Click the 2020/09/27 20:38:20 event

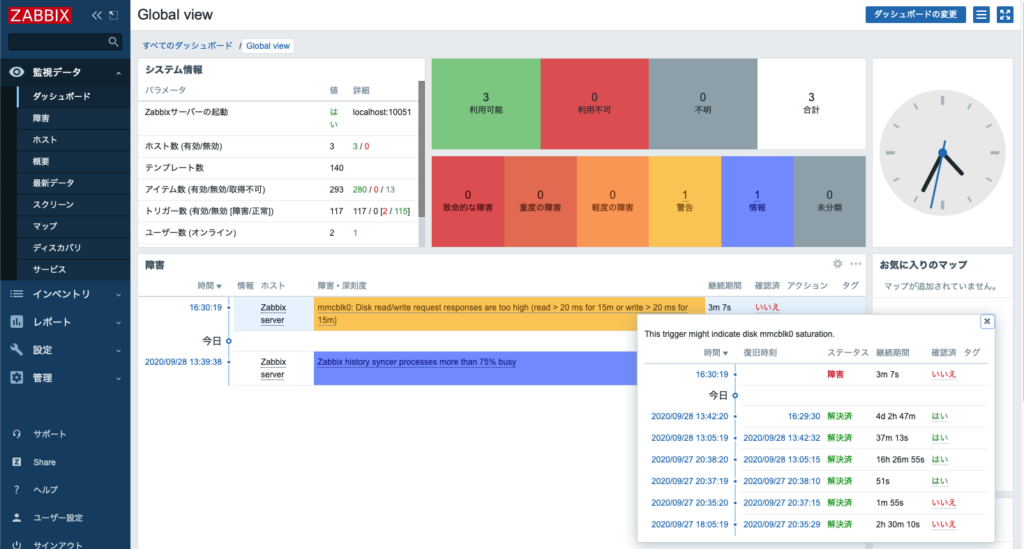coord(690,460)
